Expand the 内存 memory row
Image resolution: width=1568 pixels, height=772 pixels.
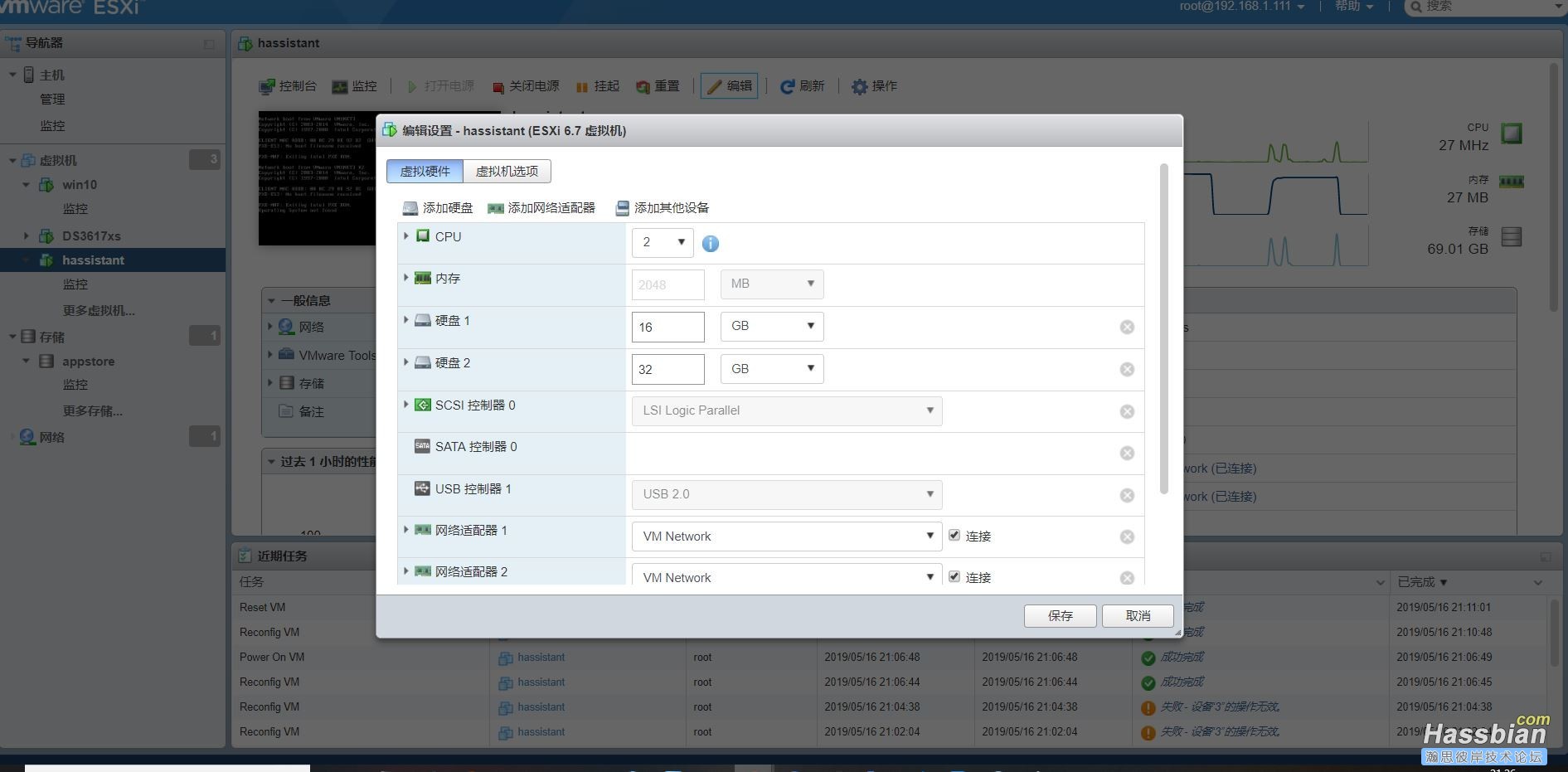tap(406, 278)
